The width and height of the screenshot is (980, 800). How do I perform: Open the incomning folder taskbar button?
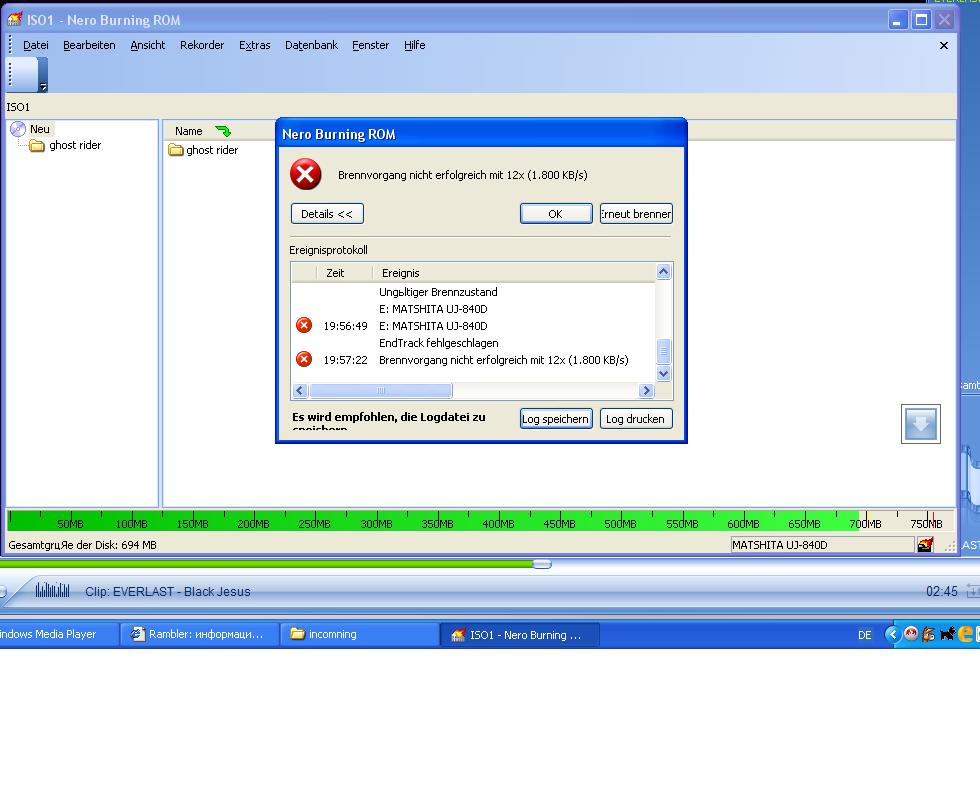(x=359, y=634)
